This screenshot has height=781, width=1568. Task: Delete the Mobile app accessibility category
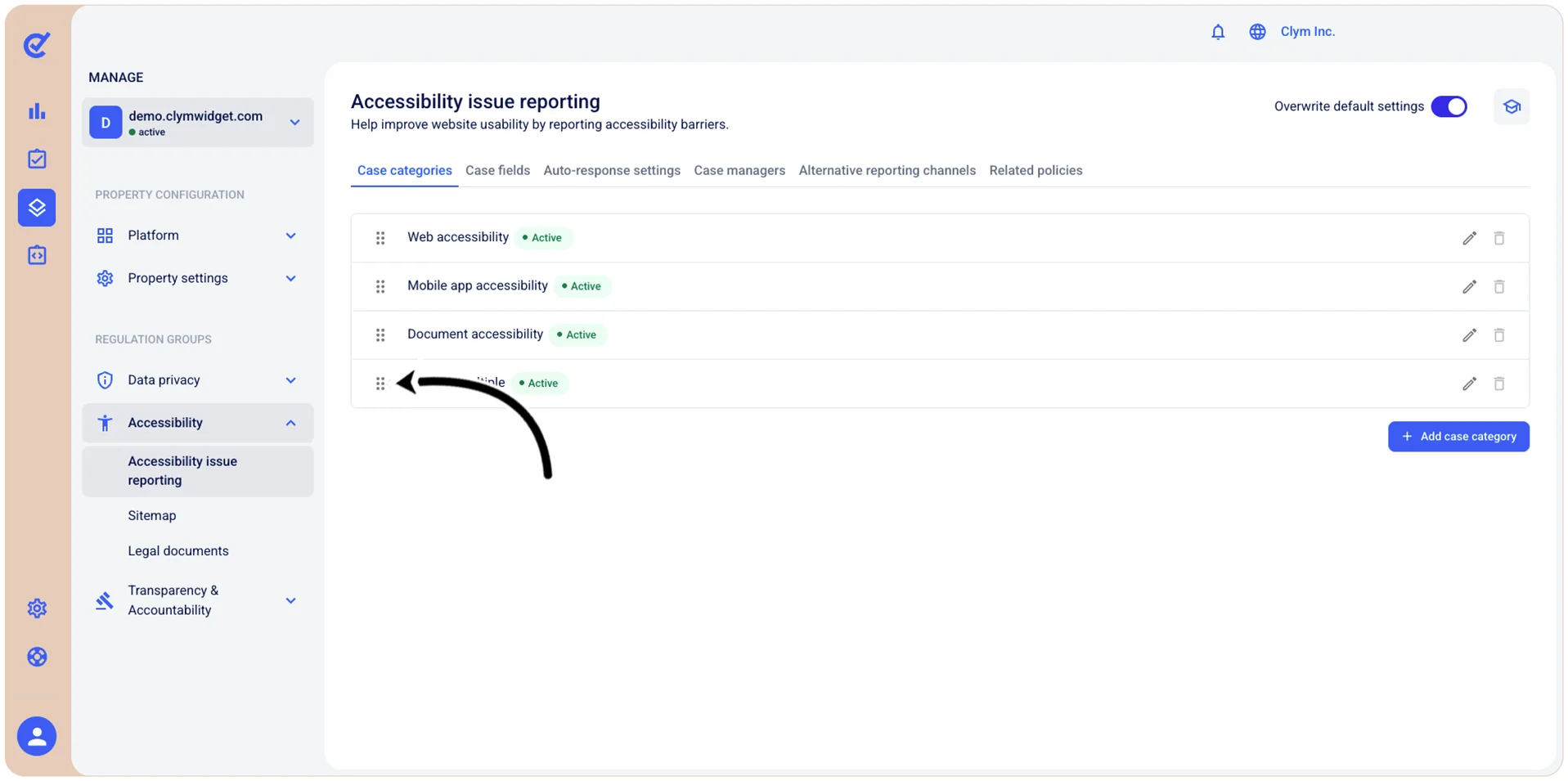coord(1499,286)
